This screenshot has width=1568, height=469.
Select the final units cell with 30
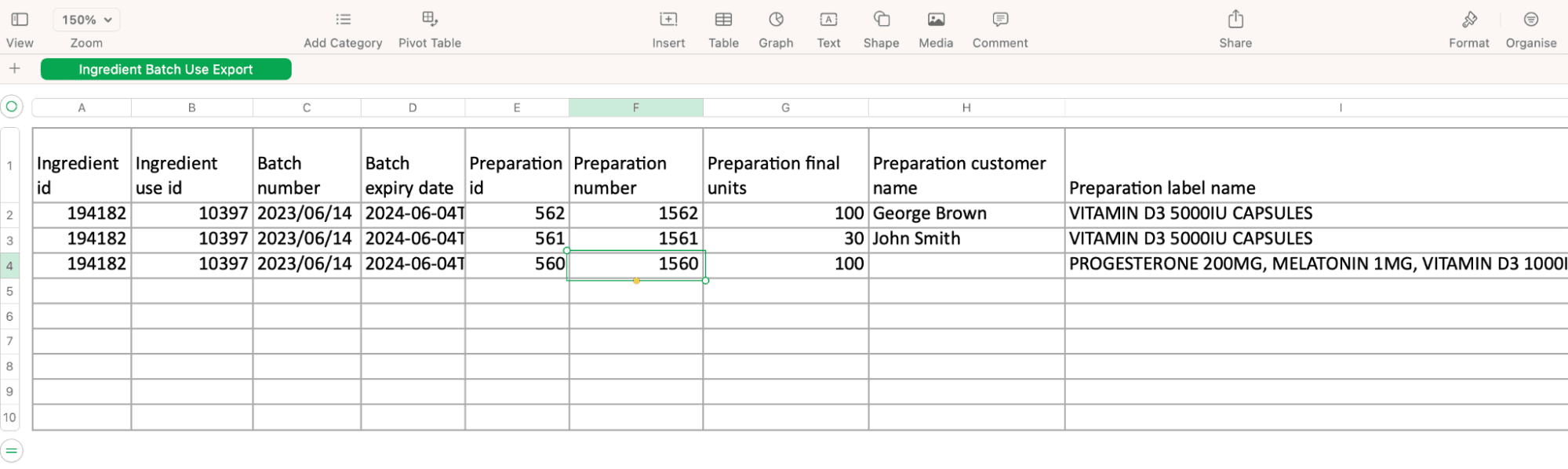[x=786, y=239]
